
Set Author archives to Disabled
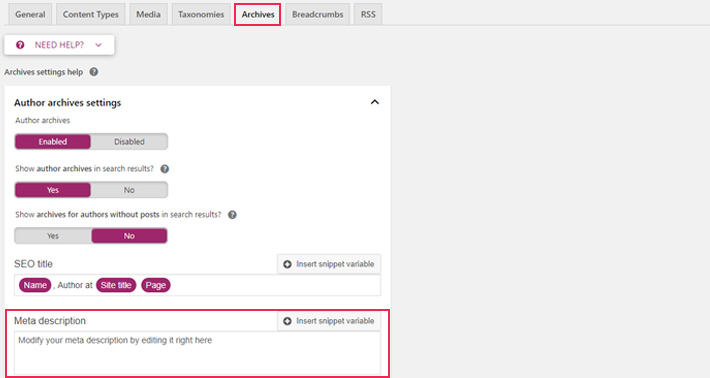(x=129, y=142)
